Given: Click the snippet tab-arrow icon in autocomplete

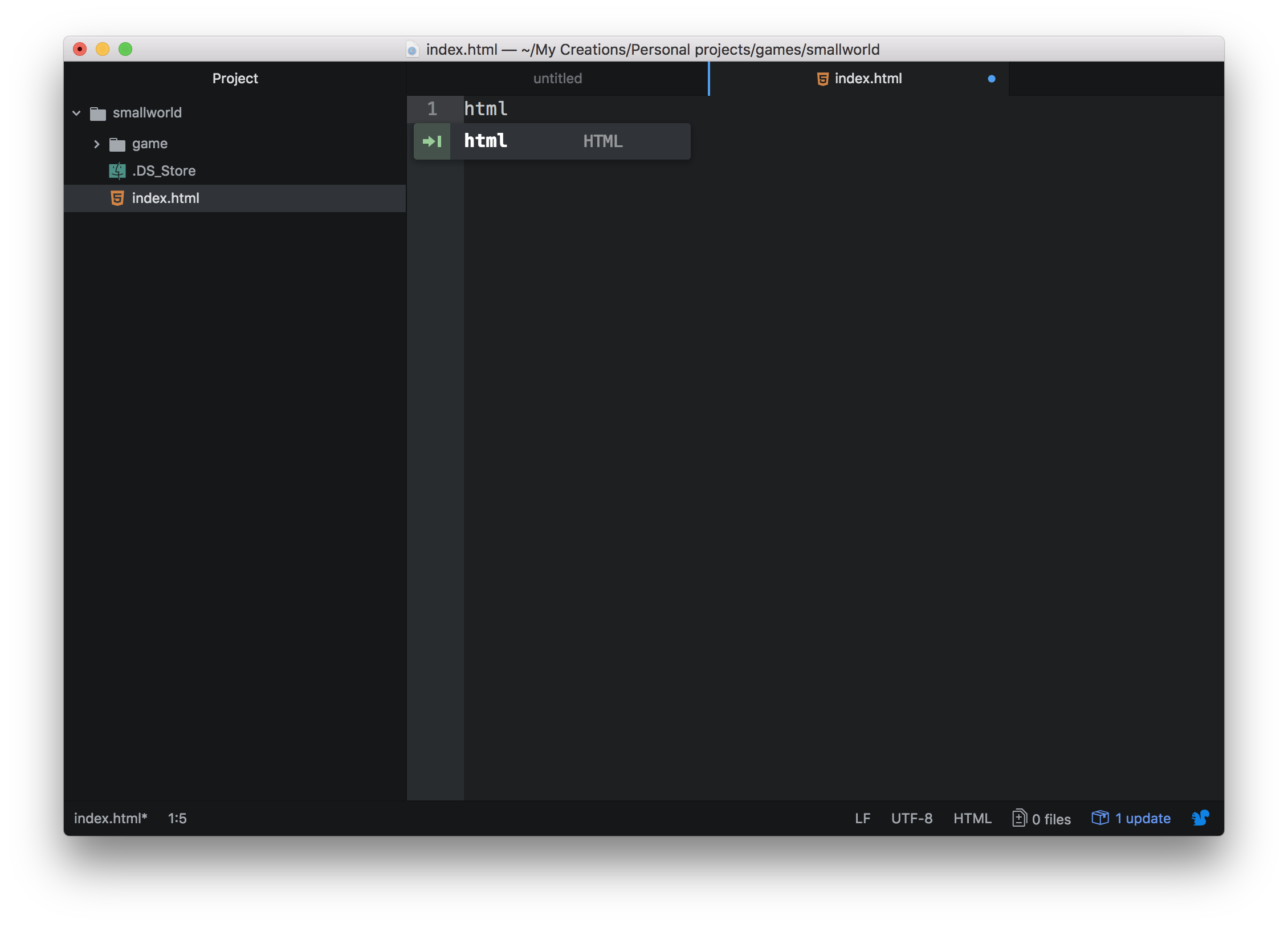Looking at the screenshot, I should (x=432, y=141).
